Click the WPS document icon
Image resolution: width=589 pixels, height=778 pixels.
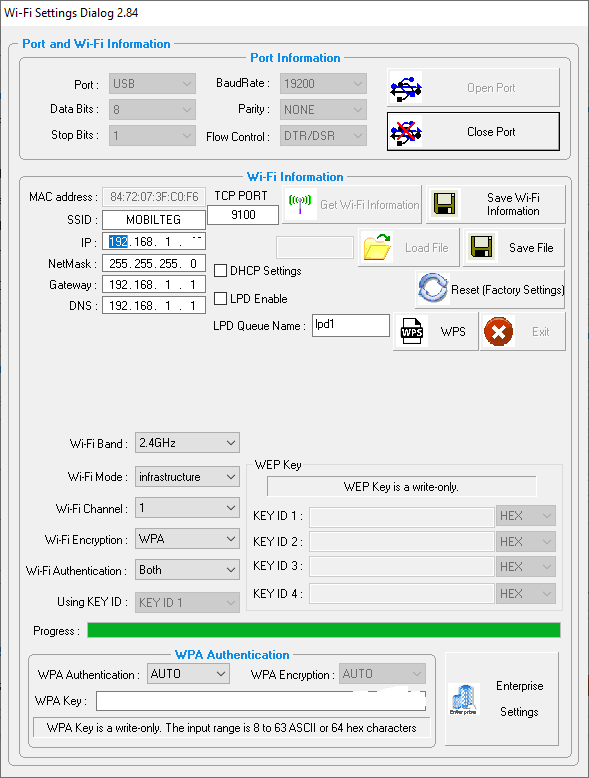(411, 331)
